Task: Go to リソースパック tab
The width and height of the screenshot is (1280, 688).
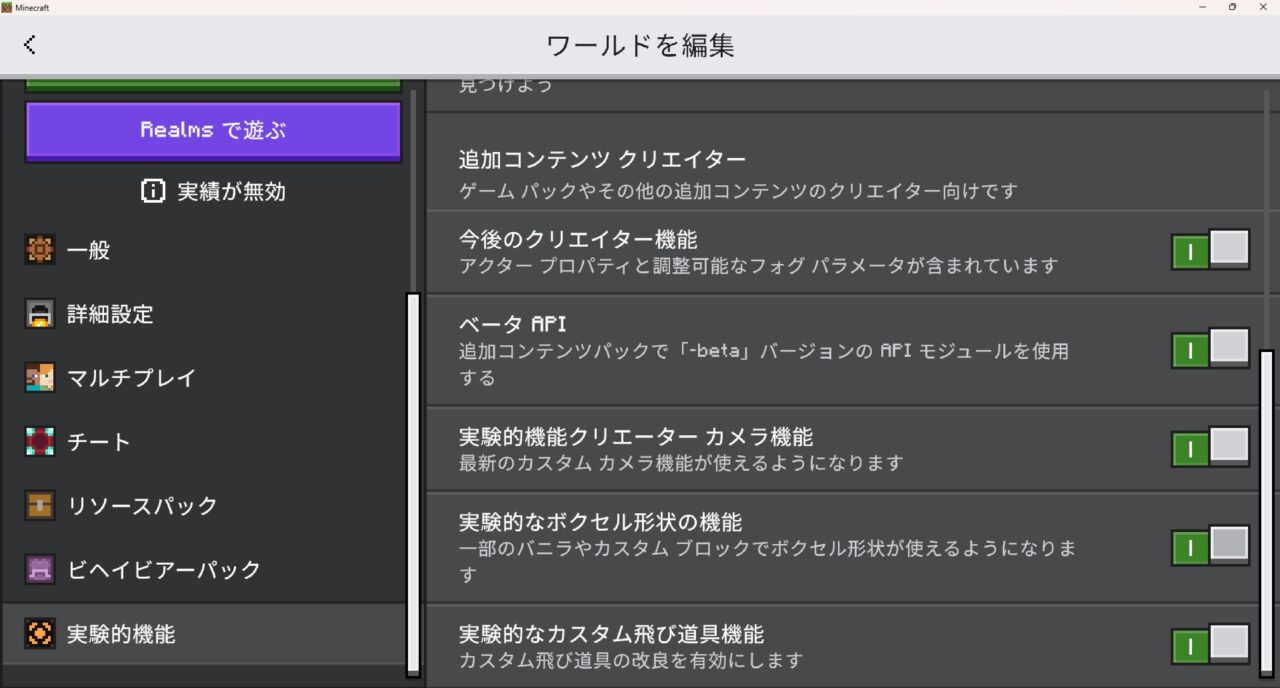Action: pyautogui.click(x=204, y=506)
